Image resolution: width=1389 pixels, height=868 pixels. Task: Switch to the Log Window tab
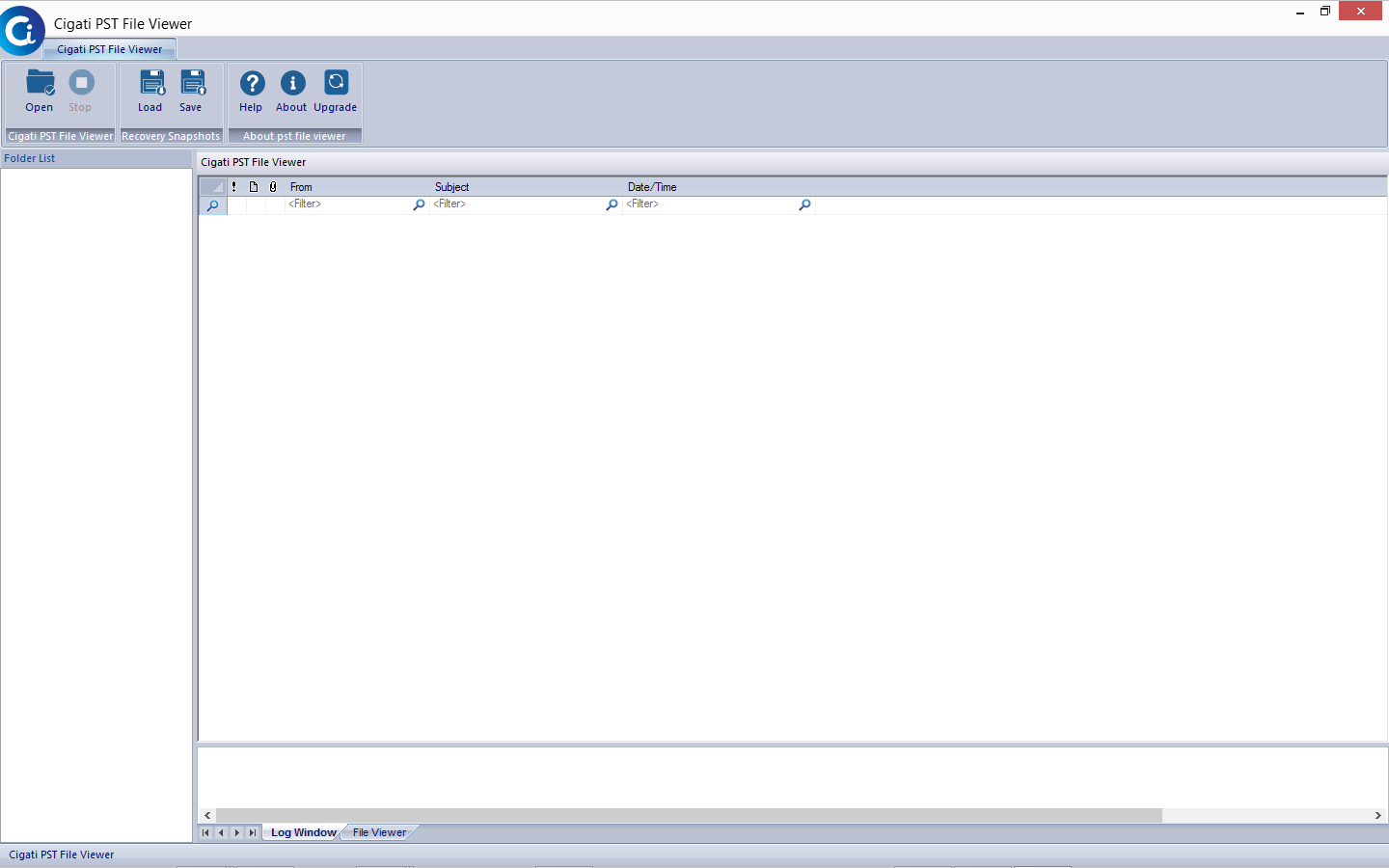click(x=303, y=832)
